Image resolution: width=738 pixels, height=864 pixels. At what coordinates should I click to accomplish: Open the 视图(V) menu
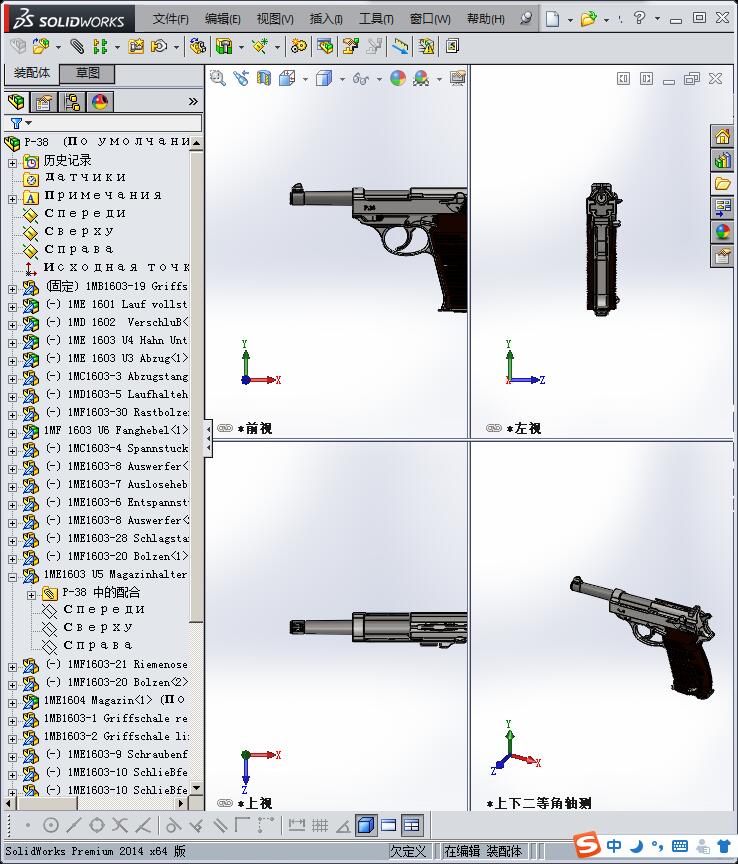point(275,19)
